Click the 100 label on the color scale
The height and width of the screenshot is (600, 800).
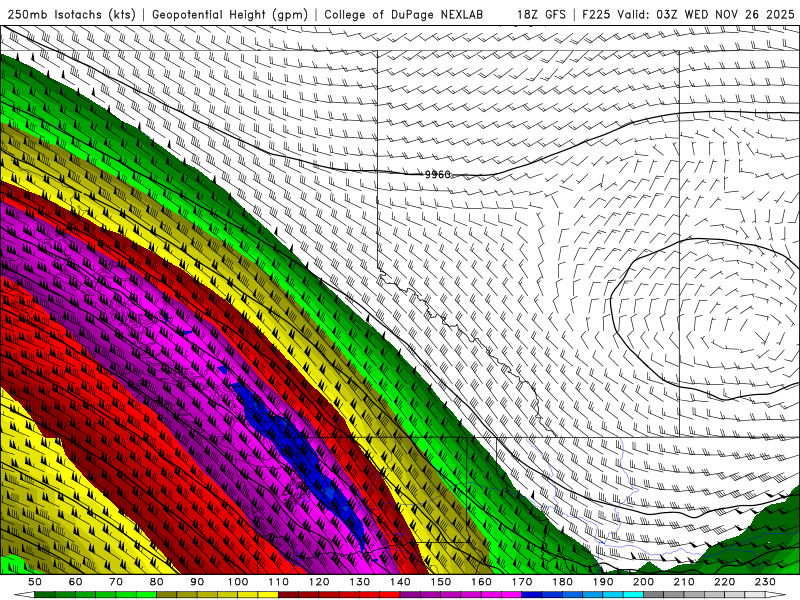coord(237,582)
